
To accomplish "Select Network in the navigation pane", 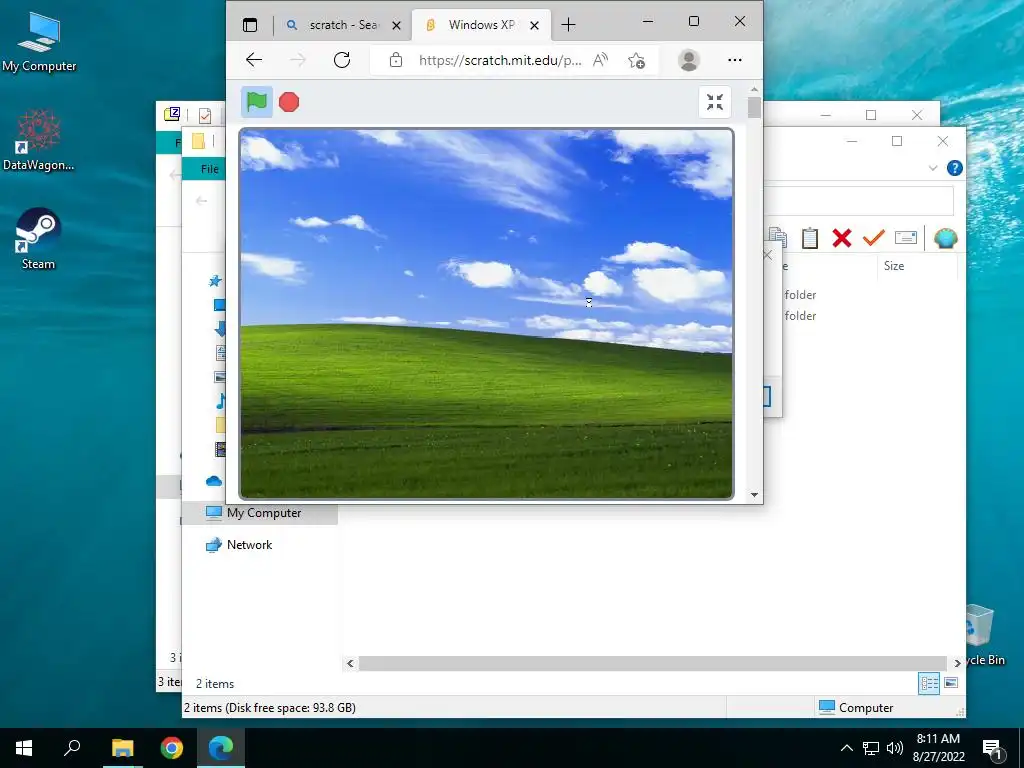I will point(249,545).
